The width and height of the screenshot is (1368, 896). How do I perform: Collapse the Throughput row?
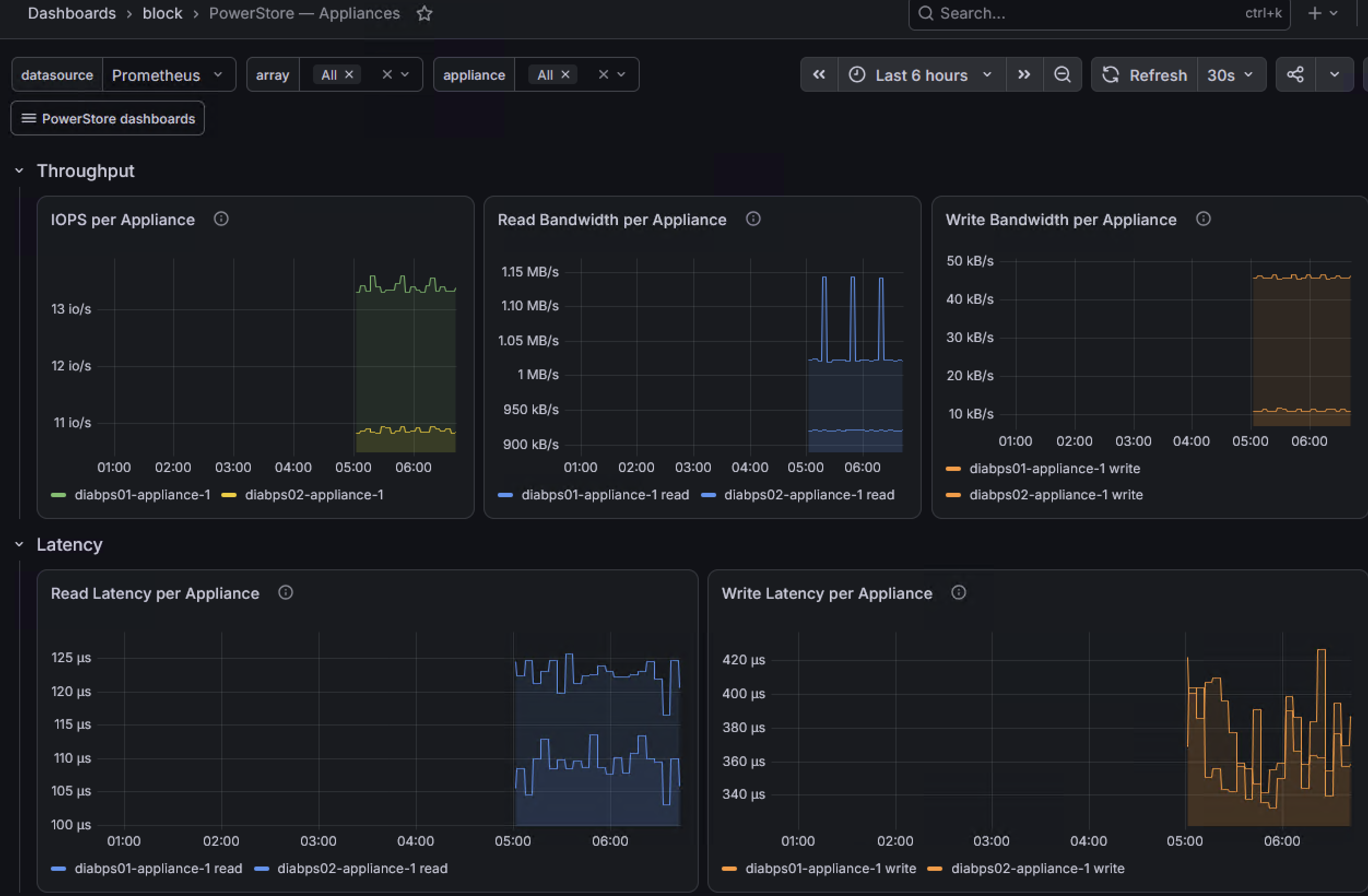pos(19,170)
